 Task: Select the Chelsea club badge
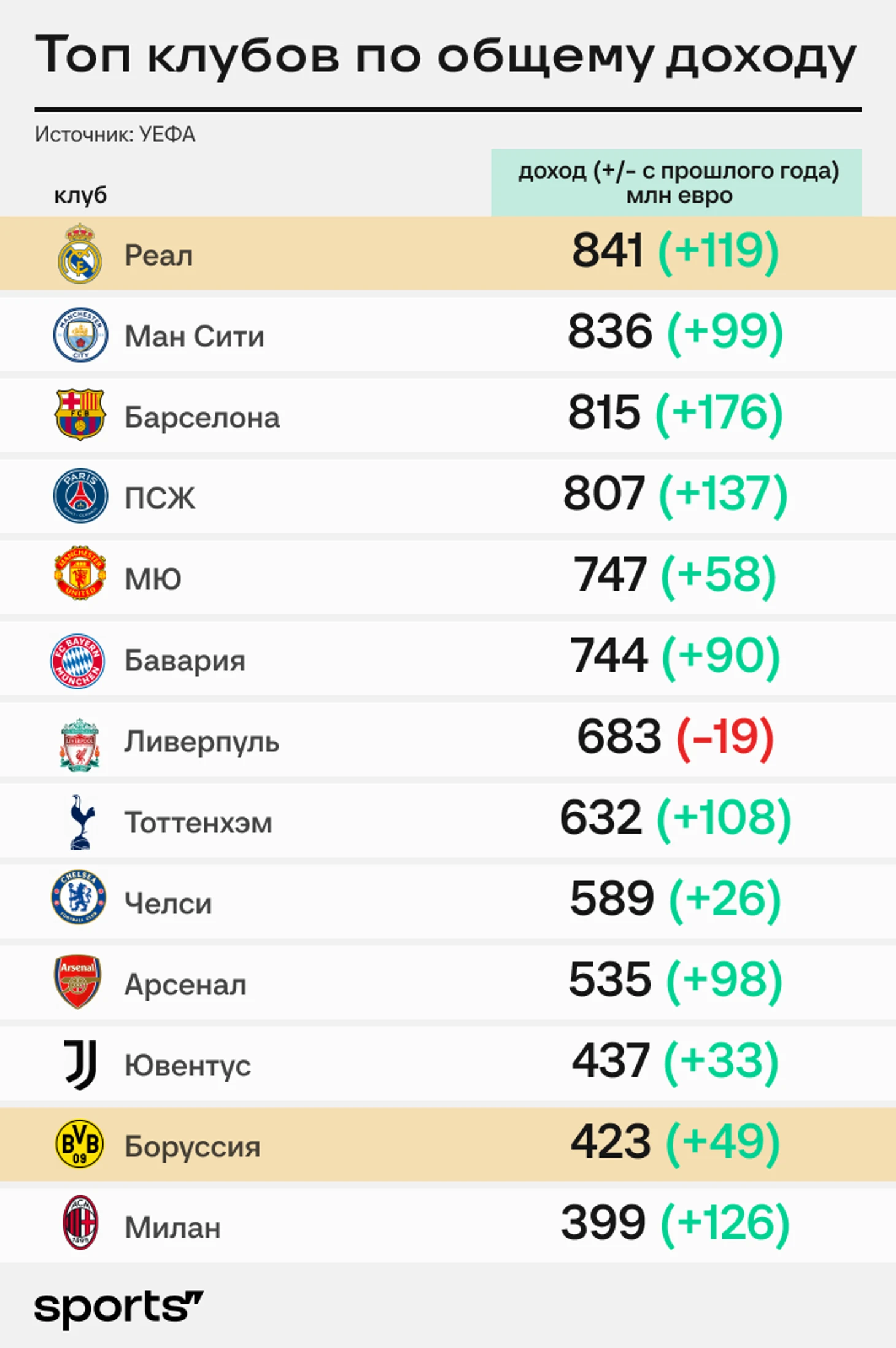coord(79,897)
